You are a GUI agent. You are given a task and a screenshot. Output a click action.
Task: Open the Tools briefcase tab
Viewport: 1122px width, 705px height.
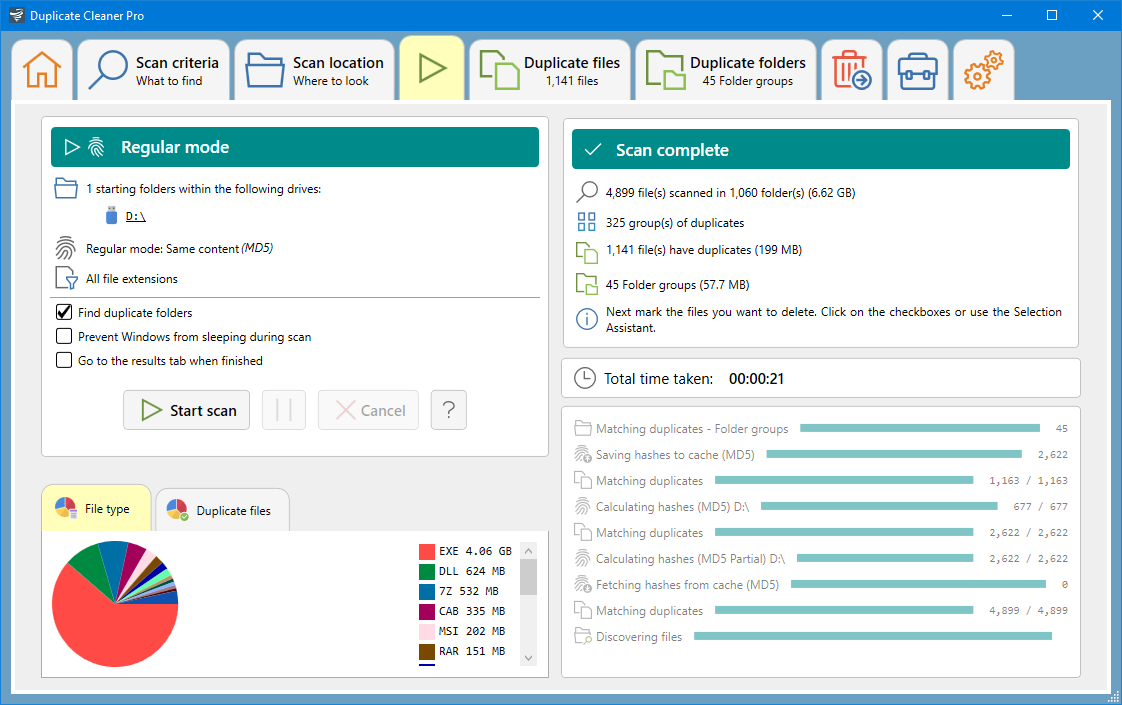(x=917, y=70)
